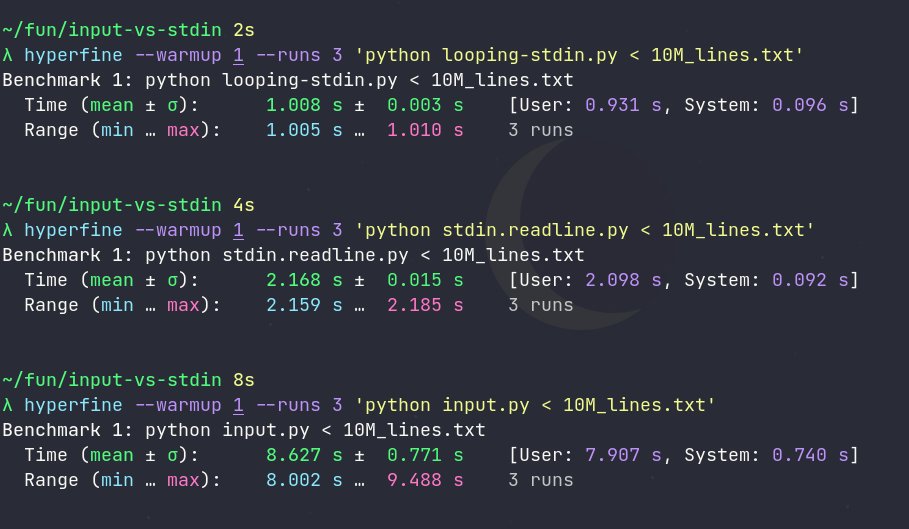Image resolution: width=909 pixels, height=529 pixels.
Task: Click '3 runs' under the looping-stdin benchmark
Action: (x=541, y=130)
